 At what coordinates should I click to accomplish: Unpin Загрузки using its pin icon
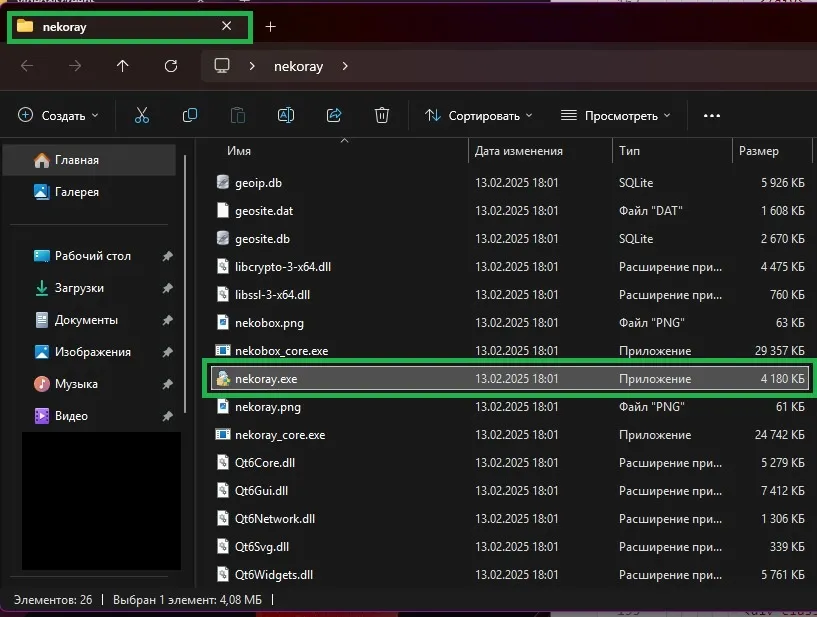(x=167, y=288)
